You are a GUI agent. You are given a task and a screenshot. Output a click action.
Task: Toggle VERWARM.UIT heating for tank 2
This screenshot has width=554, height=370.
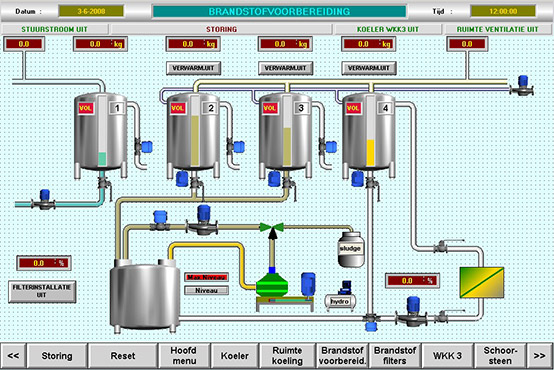click(x=194, y=68)
